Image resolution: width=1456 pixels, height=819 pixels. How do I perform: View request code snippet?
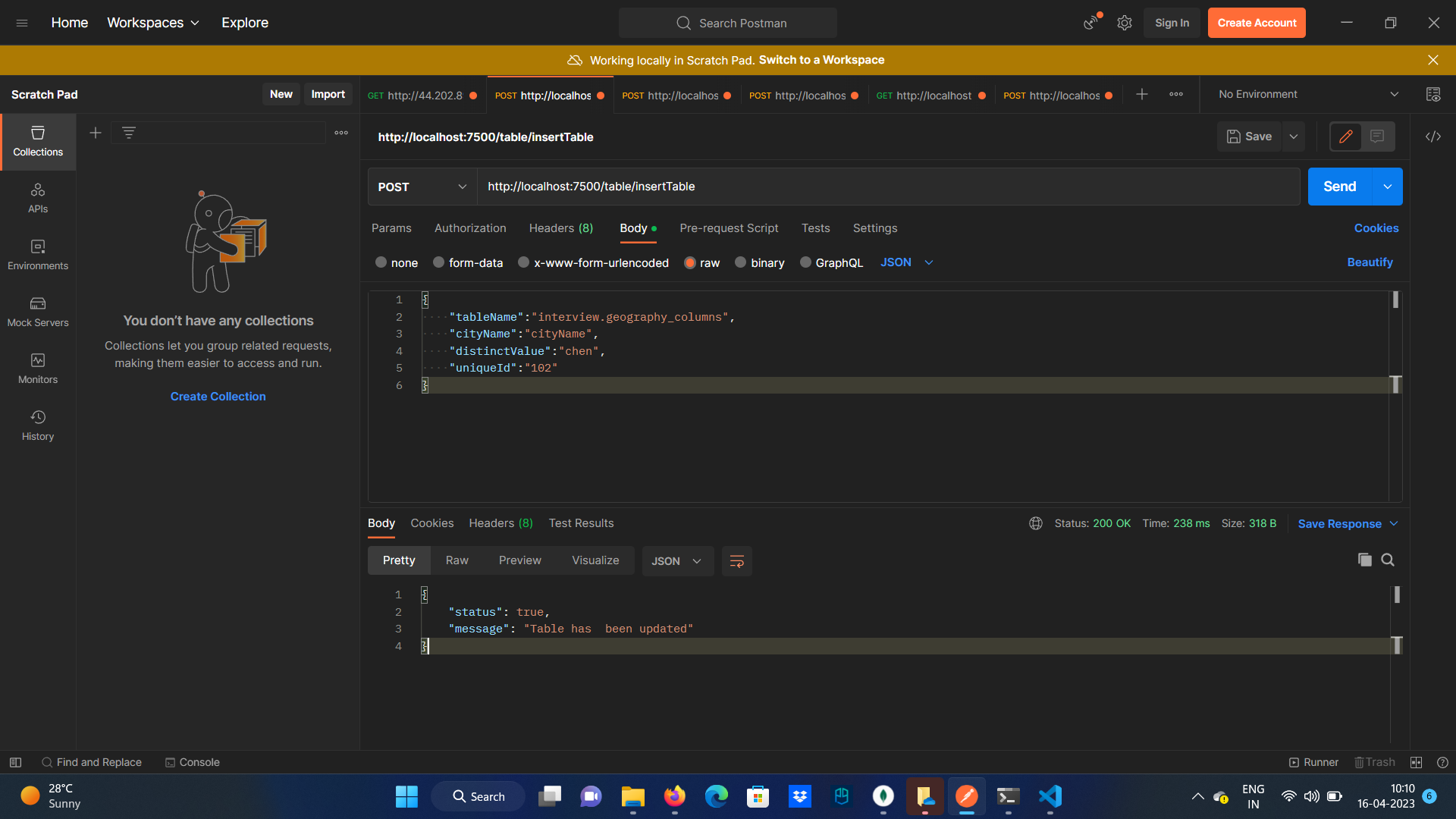(1433, 136)
